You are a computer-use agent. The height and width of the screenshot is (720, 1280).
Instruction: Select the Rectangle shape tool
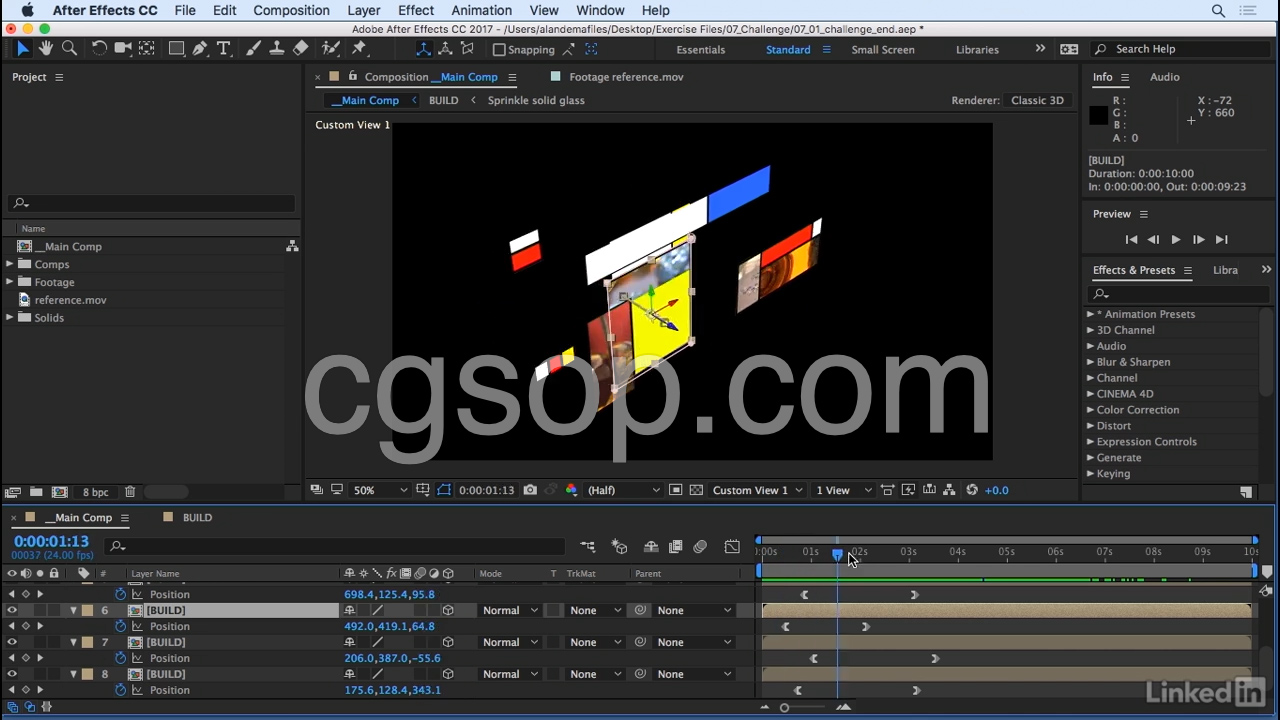click(x=176, y=48)
